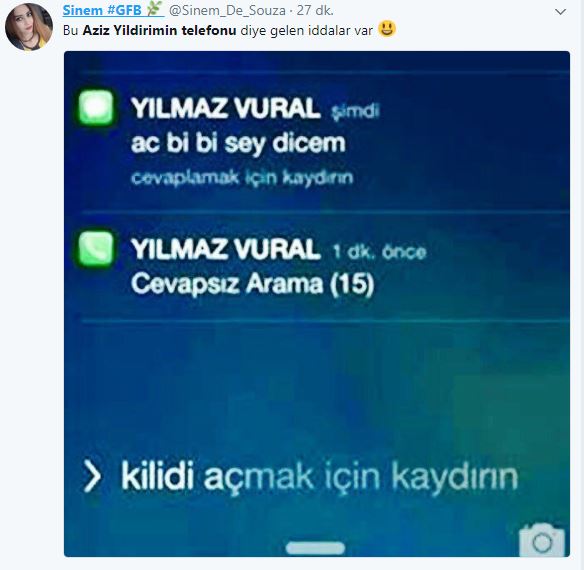
Task: Expand the tweet options chevron
Action: click(561, 12)
